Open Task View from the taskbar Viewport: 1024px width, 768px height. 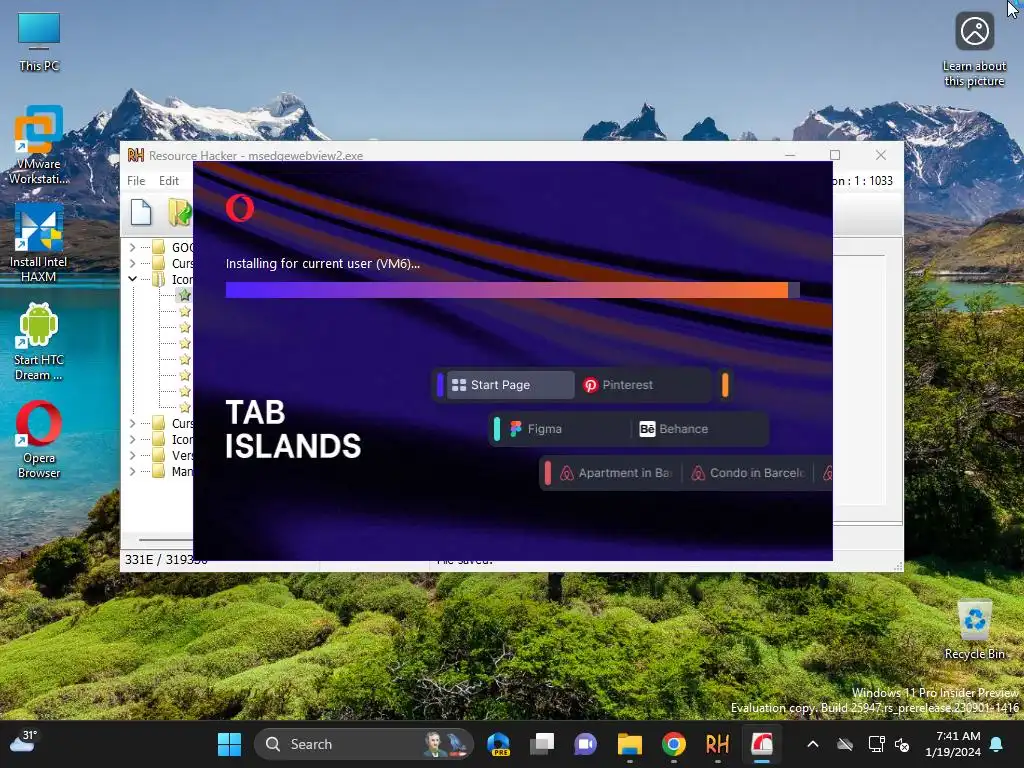pyautogui.click(x=542, y=744)
